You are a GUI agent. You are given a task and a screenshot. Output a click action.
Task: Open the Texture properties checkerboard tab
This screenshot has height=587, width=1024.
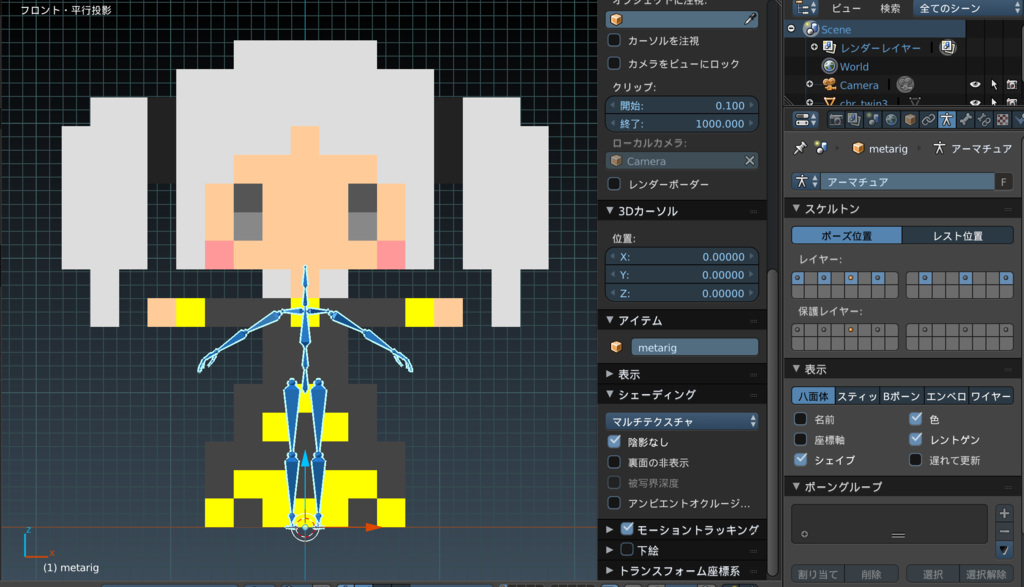[1002, 120]
